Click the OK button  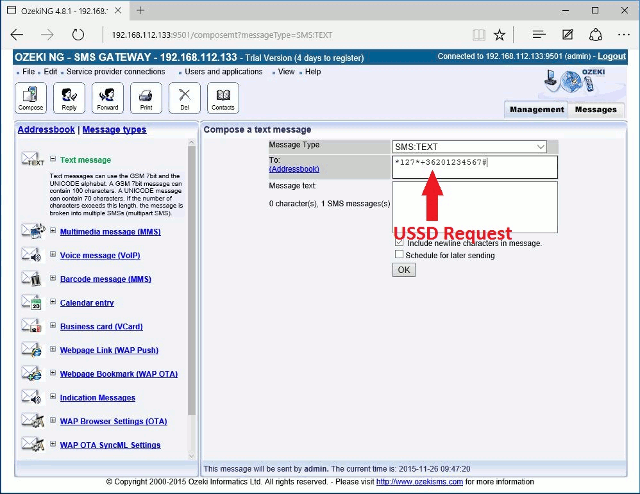404,270
